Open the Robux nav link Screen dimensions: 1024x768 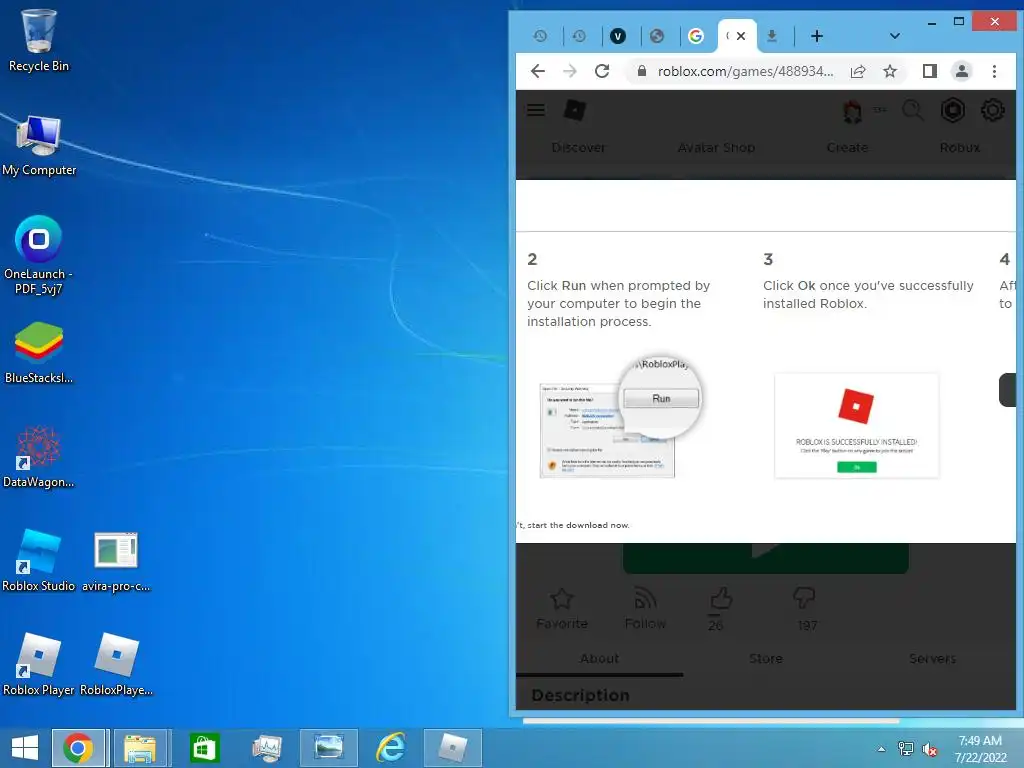click(960, 148)
